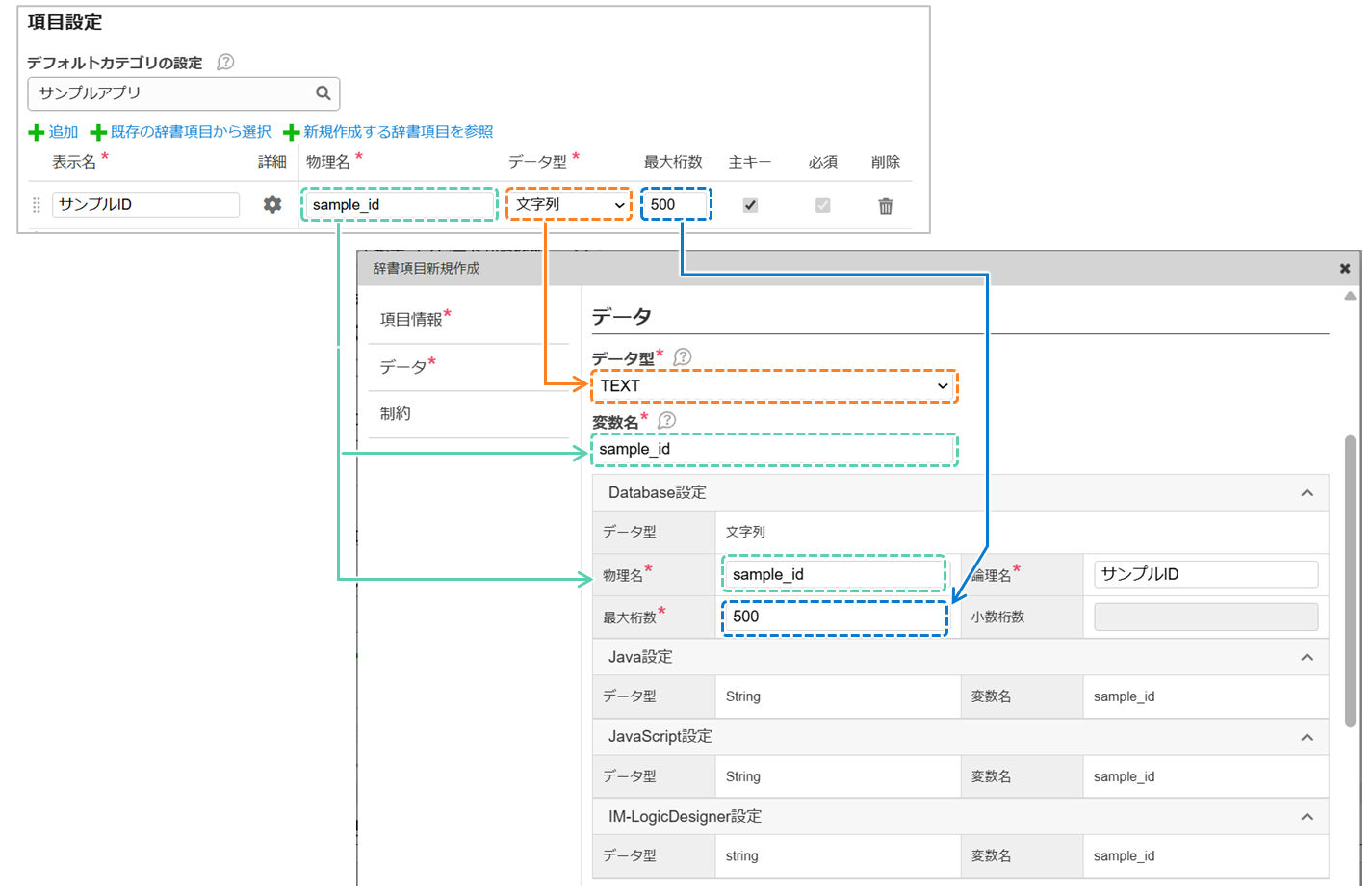Close the 辞書項目新規作成 dialog
The height and width of the screenshot is (893, 1372).
(x=1345, y=269)
